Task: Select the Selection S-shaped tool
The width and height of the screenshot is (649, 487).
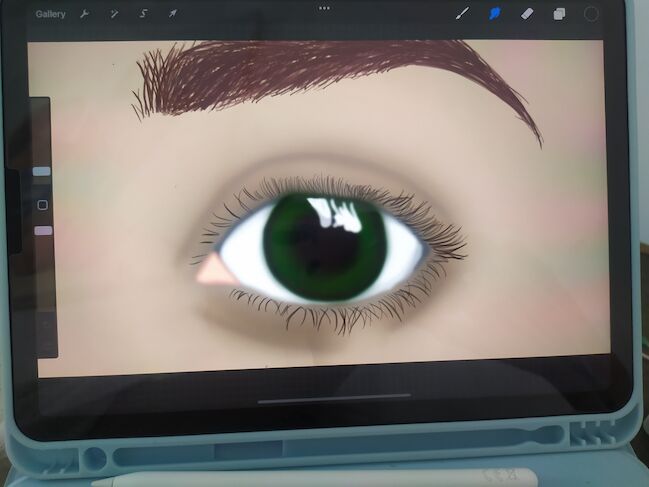Action: (x=143, y=14)
